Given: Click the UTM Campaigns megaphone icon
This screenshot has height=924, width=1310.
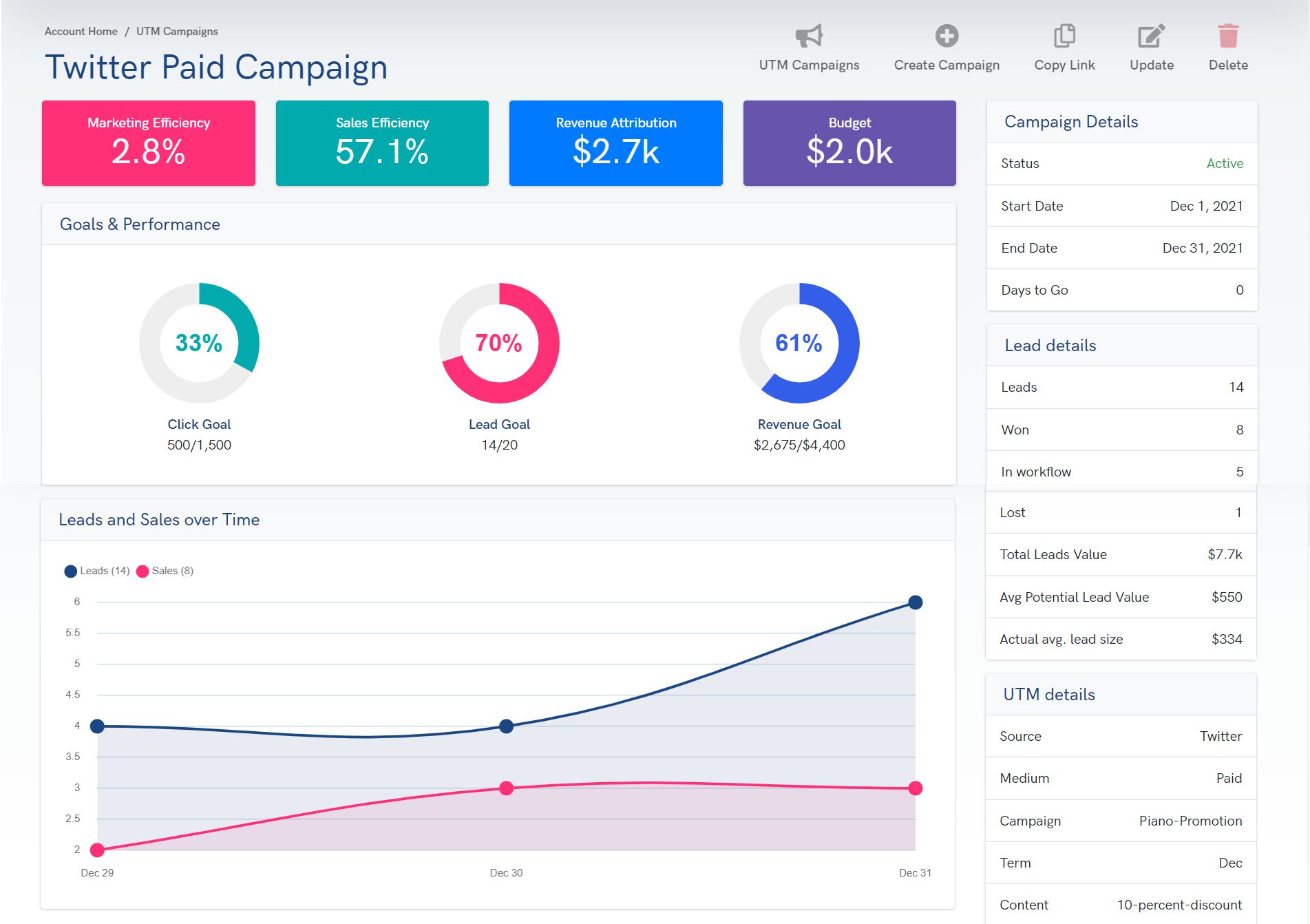Looking at the screenshot, I should tap(809, 36).
